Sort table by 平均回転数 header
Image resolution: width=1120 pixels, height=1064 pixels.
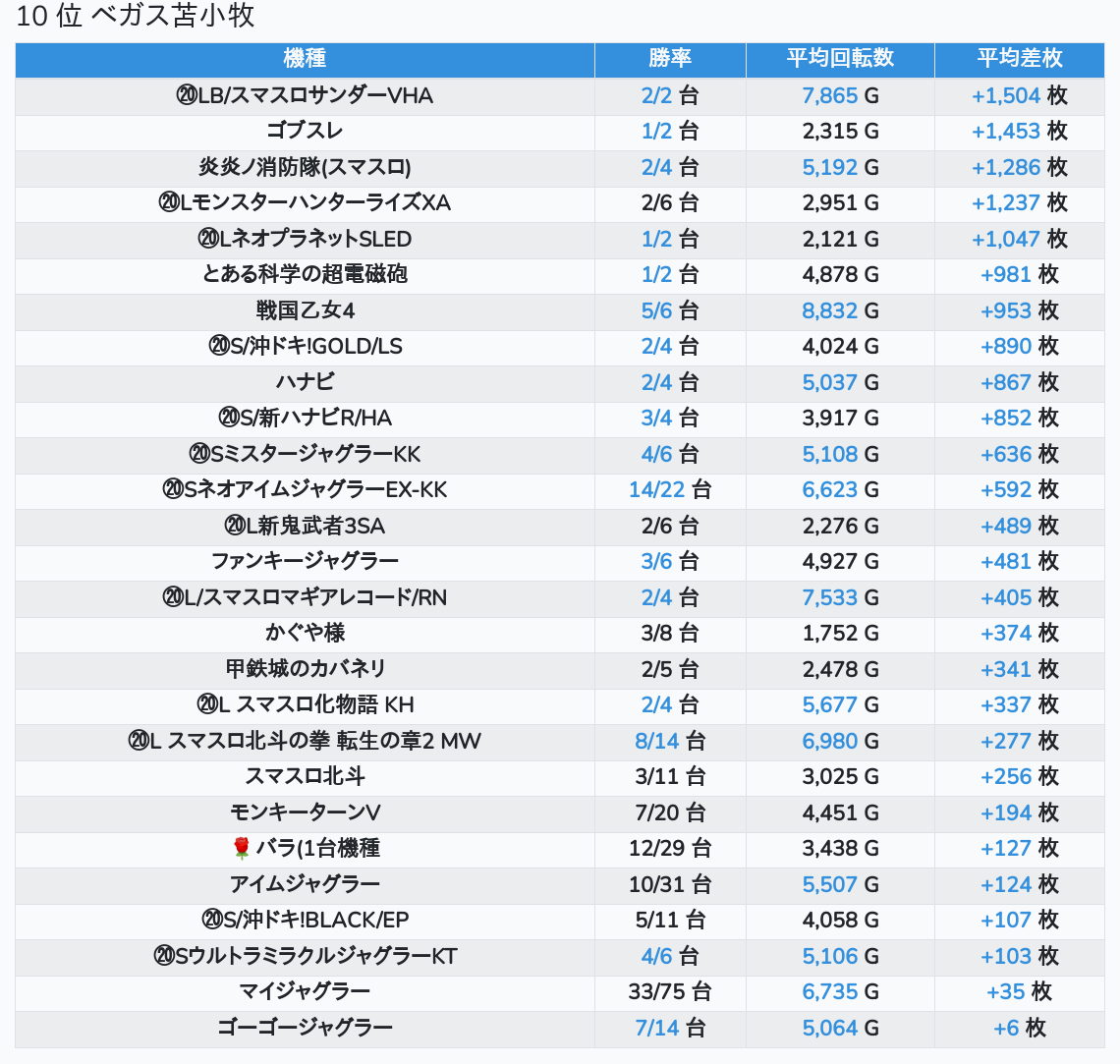click(x=840, y=59)
